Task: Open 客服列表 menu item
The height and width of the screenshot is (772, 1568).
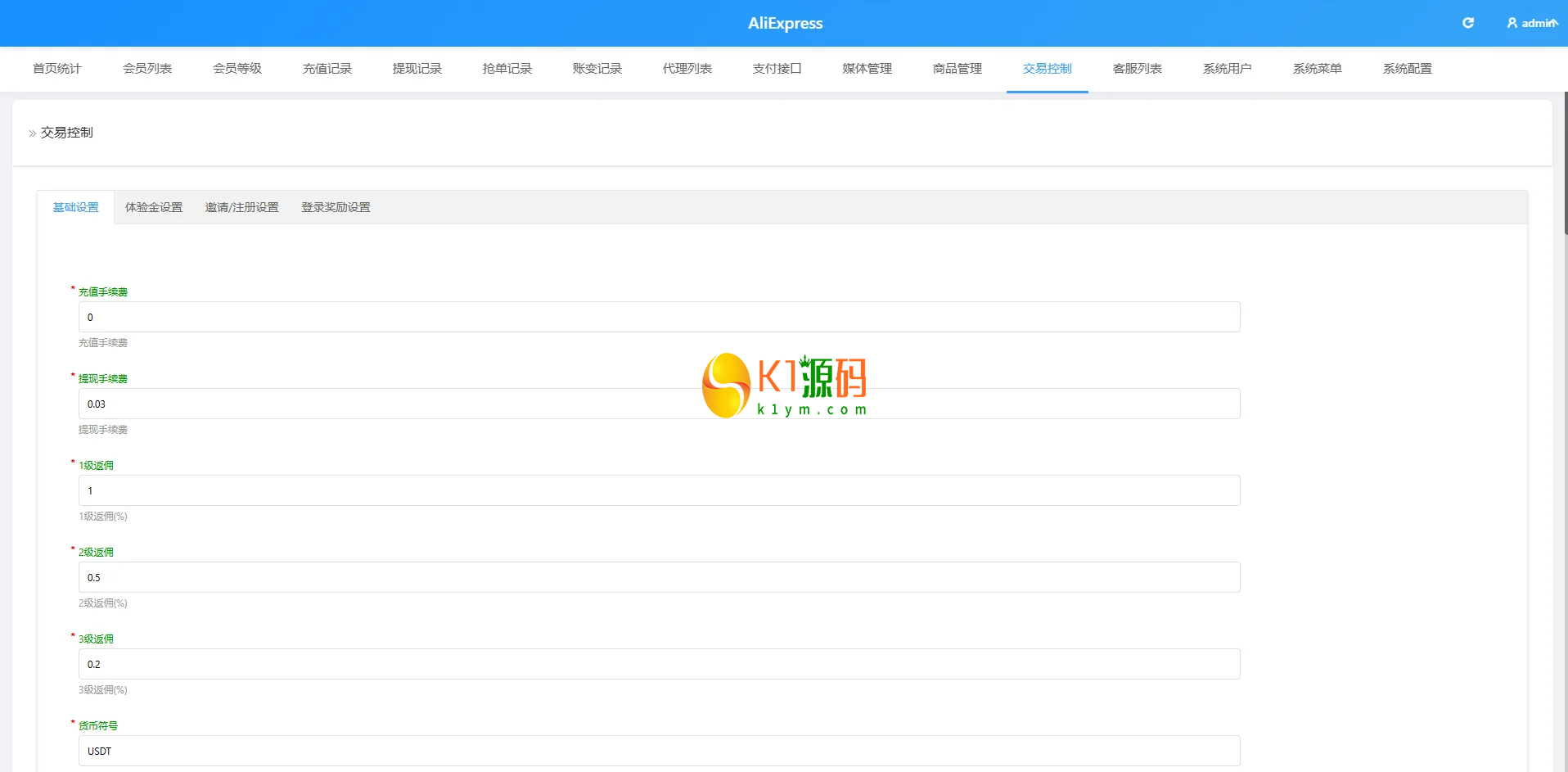Action: pyautogui.click(x=1138, y=69)
